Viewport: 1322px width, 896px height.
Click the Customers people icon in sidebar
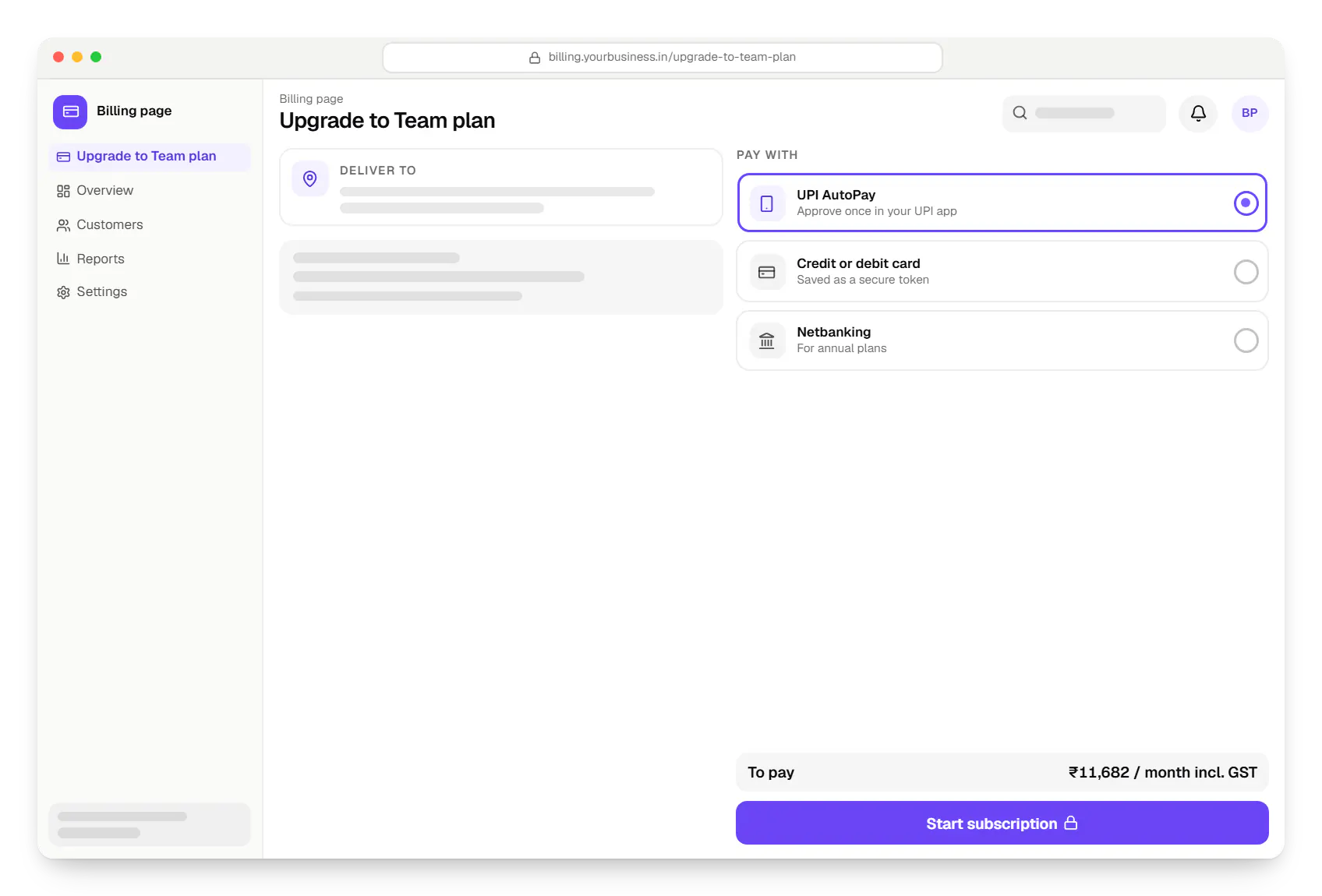pyautogui.click(x=63, y=225)
